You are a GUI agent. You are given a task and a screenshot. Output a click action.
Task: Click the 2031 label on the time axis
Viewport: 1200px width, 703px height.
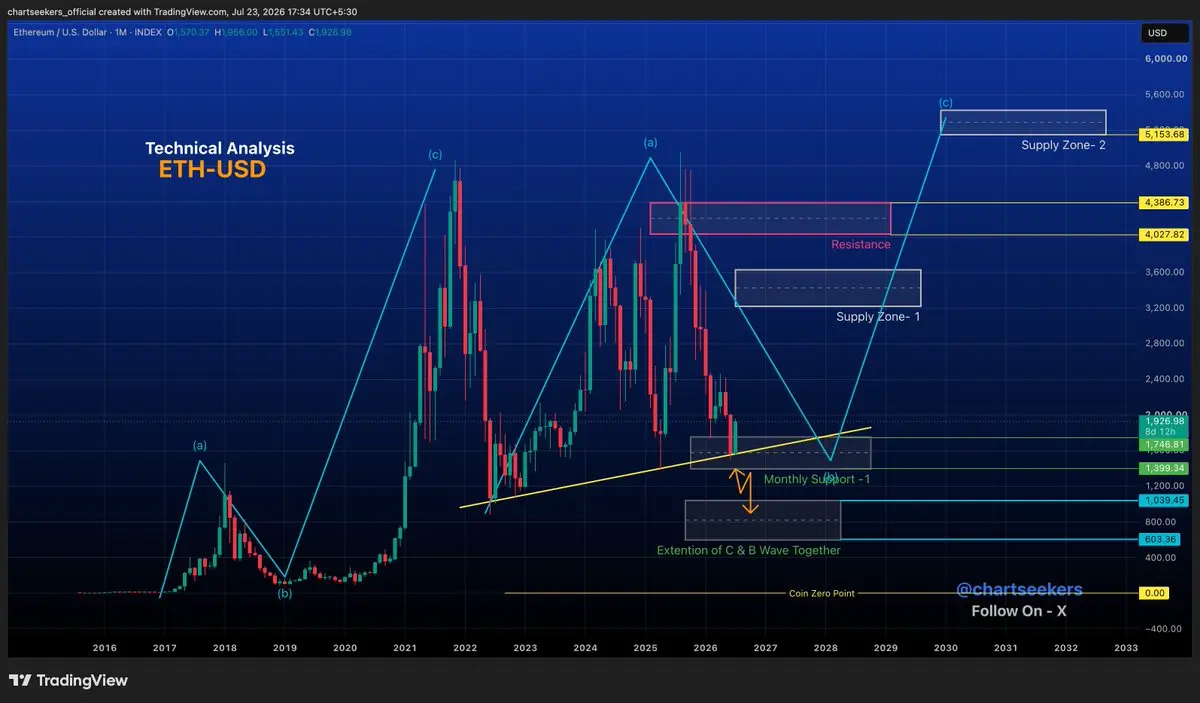pos(1006,648)
